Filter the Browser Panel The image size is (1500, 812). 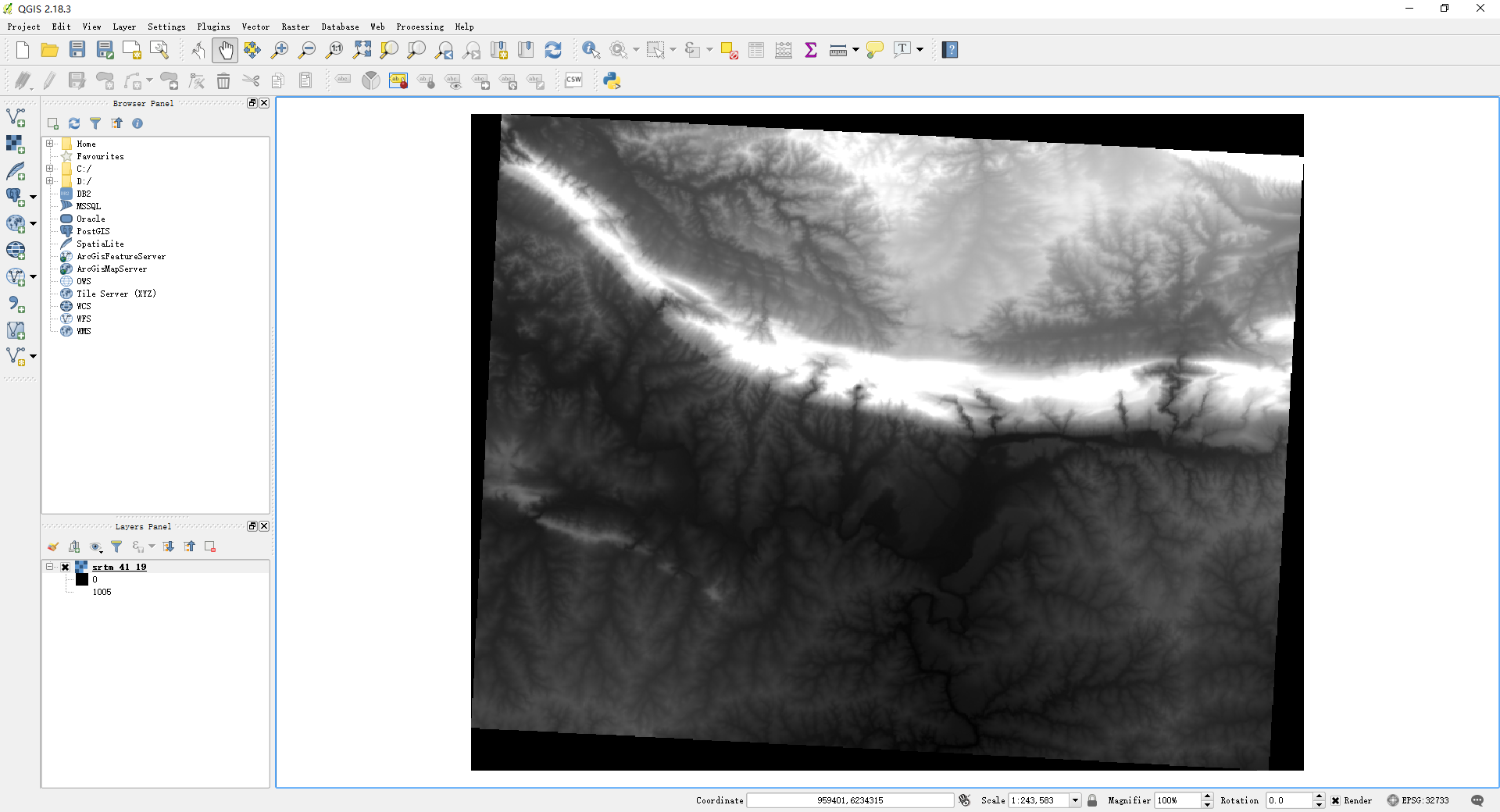point(95,123)
